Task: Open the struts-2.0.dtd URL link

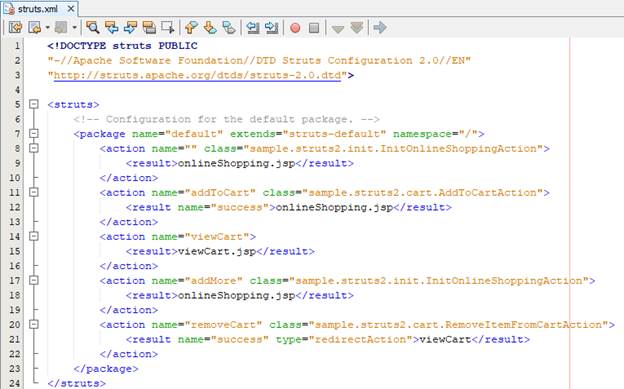Action: (x=197, y=75)
